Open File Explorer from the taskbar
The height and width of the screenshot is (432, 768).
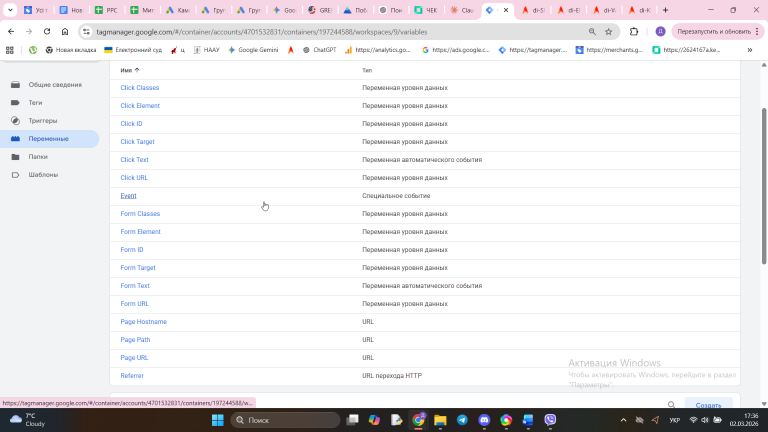[440, 420]
